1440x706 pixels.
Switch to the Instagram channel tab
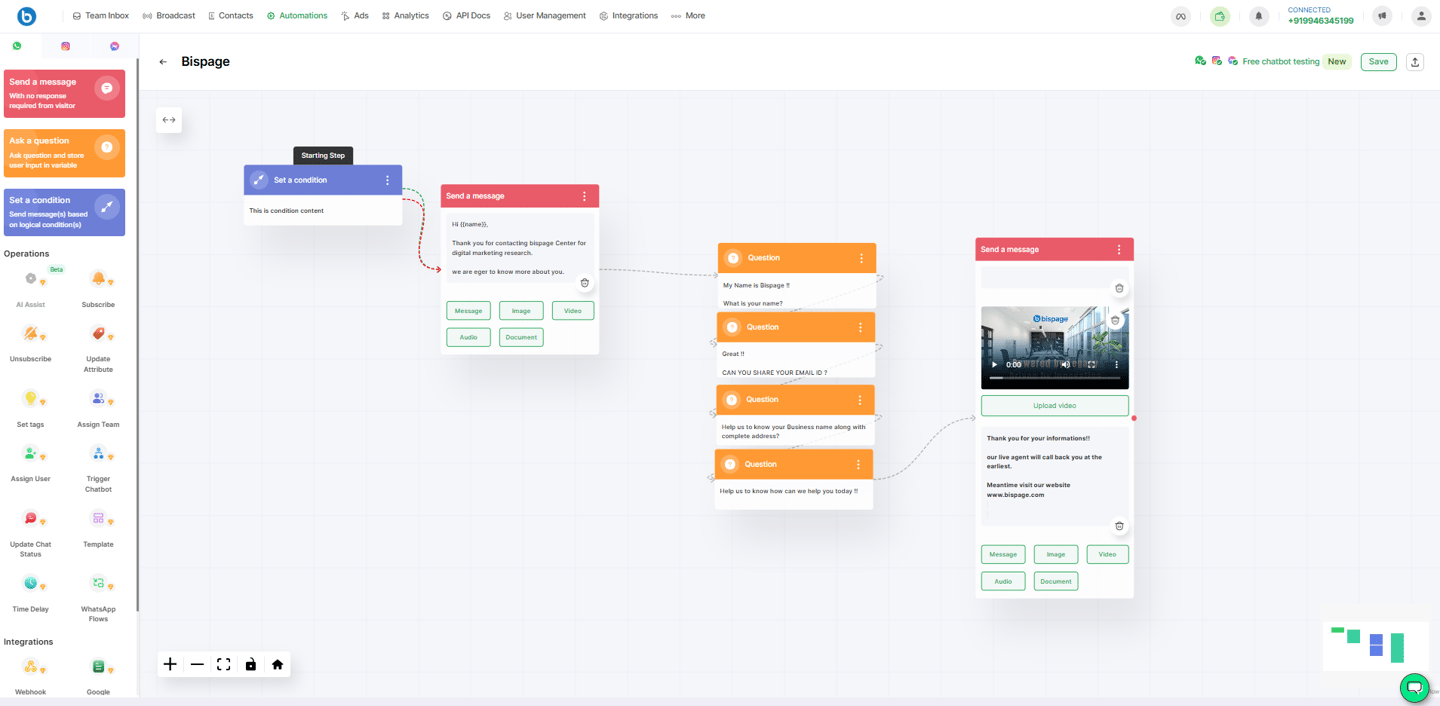(x=66, y=46)
